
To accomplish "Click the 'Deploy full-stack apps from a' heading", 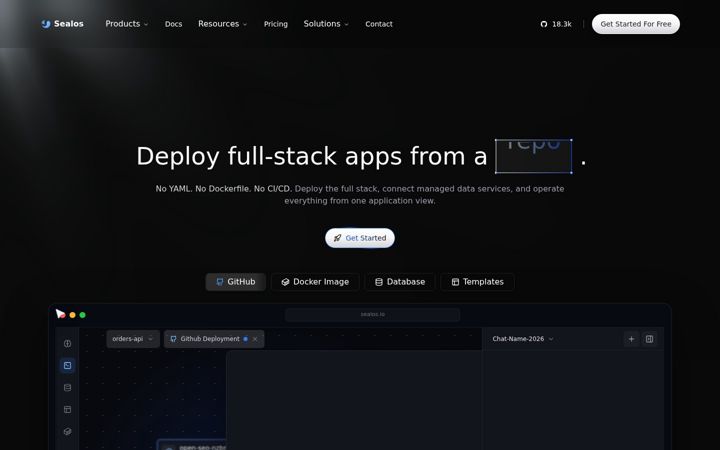I will click(312, 156).
